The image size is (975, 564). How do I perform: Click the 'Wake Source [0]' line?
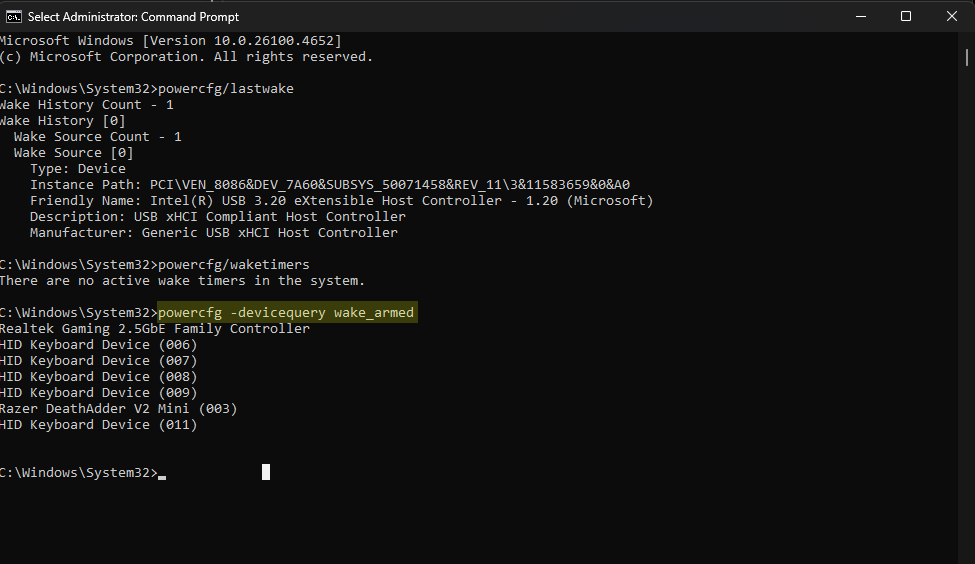(x=73, y=153)
